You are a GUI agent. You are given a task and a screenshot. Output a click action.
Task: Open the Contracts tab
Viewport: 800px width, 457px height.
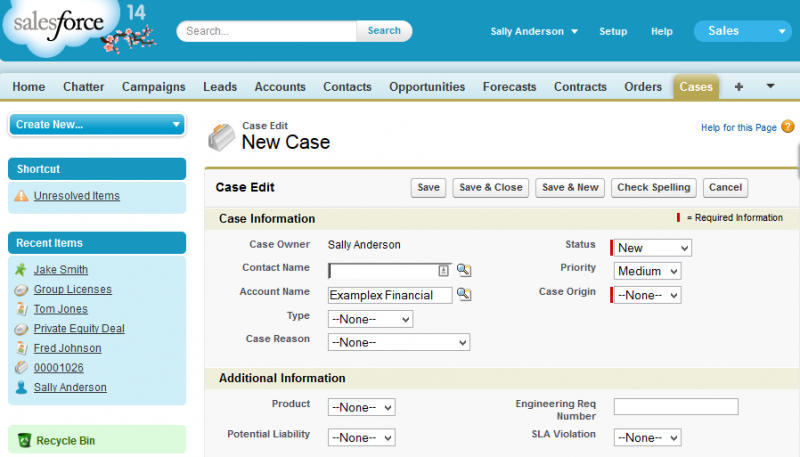pos(580,87)
